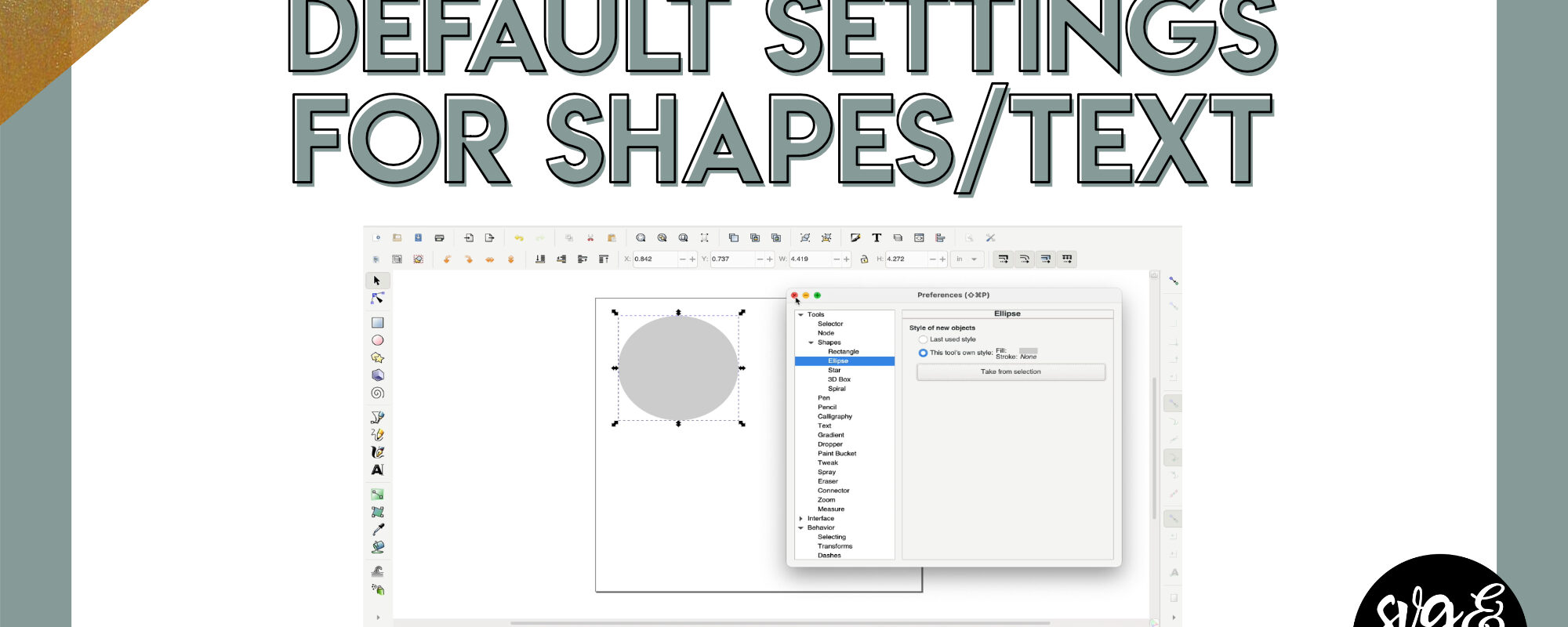Select the Node edit tool
Screen dimensions: 1568x627
tap(377, 299)
